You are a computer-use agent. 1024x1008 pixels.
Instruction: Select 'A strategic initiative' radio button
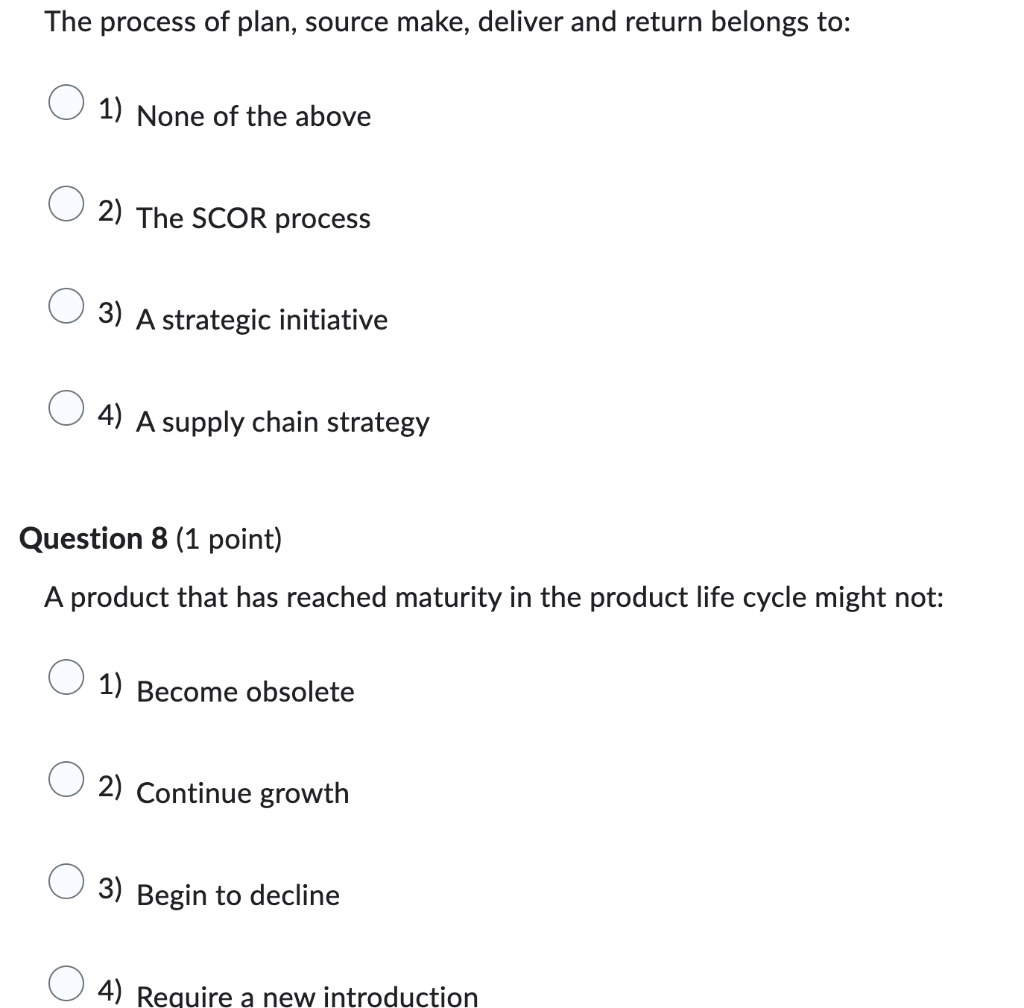67,309
